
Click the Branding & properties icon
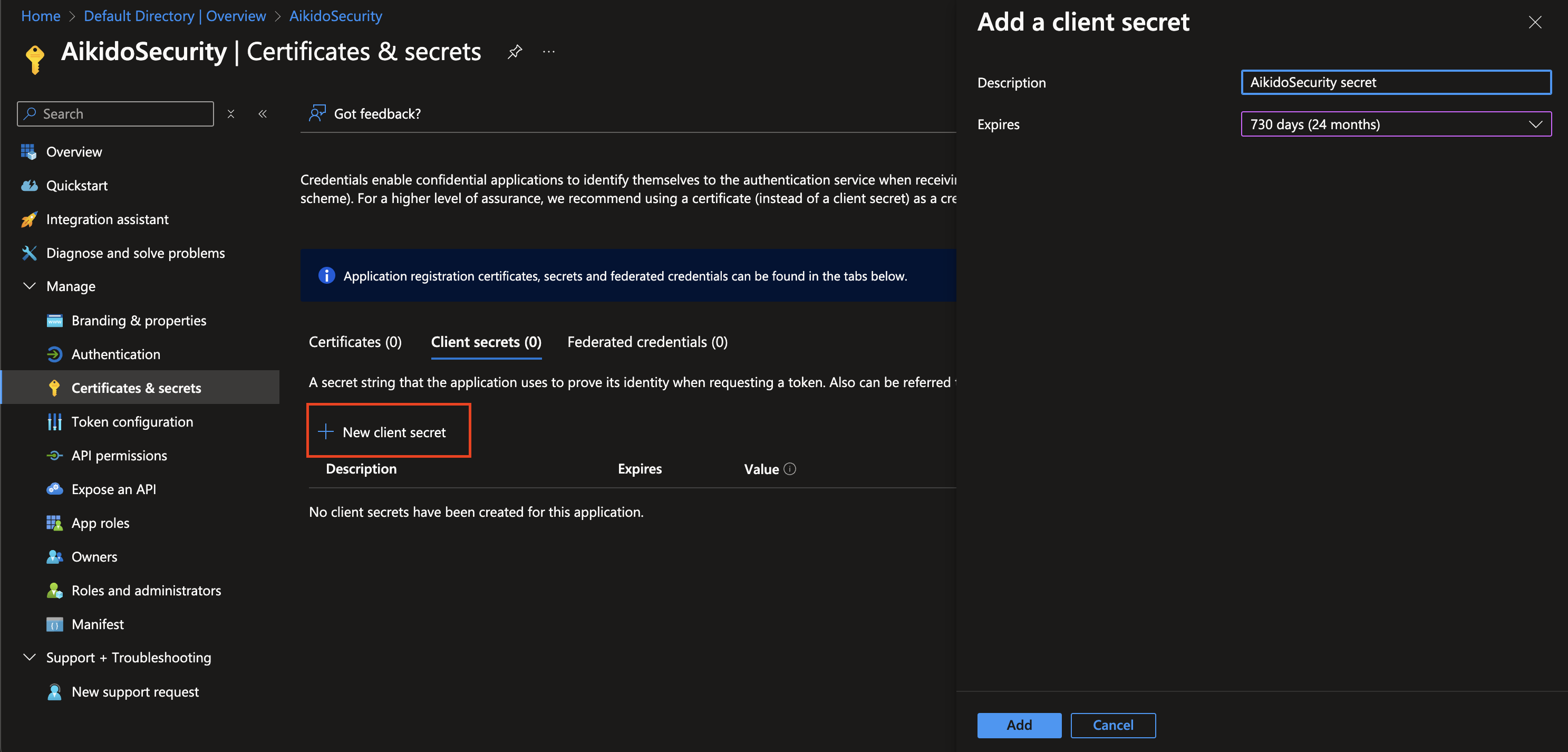[x=55, y=320]
